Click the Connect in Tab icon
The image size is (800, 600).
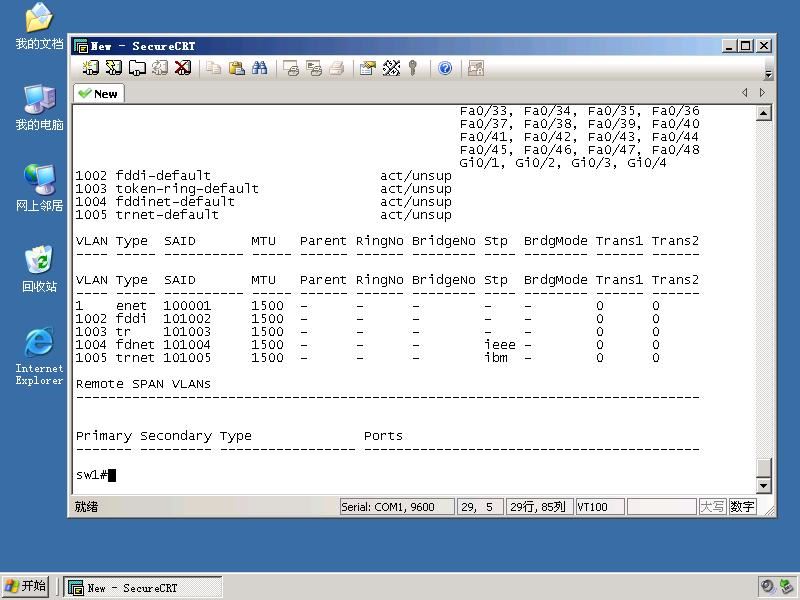point(137,68)
